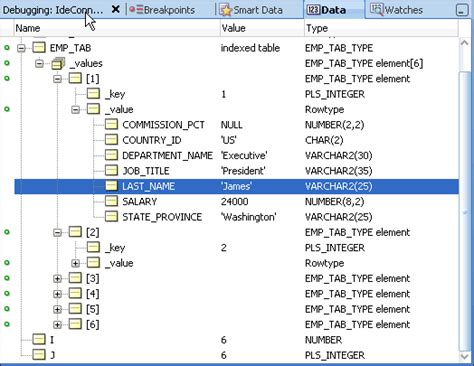Screen dimensions: 474x366
Task: Collapse element [1] node
Action: pos(57,79)
